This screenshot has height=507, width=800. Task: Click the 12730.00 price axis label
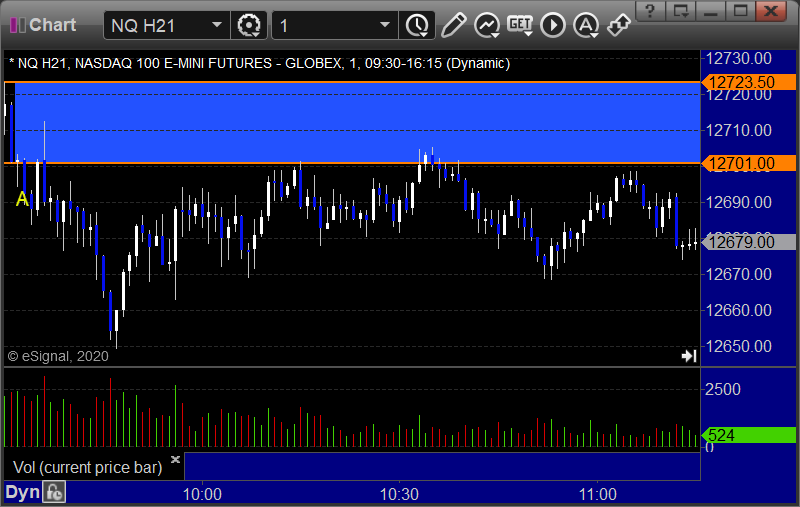(738, 58)
